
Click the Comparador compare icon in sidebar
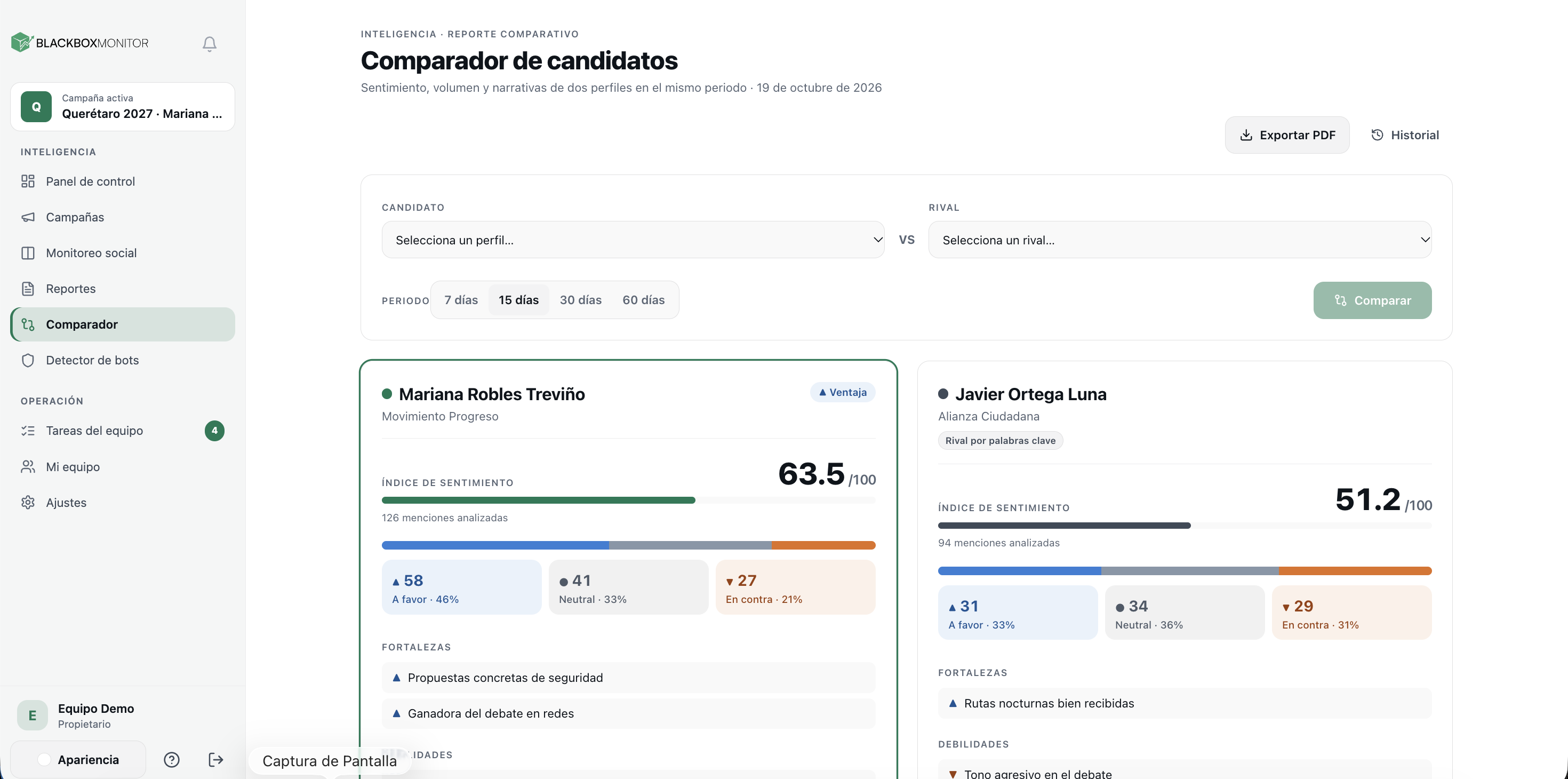(28, 324)
